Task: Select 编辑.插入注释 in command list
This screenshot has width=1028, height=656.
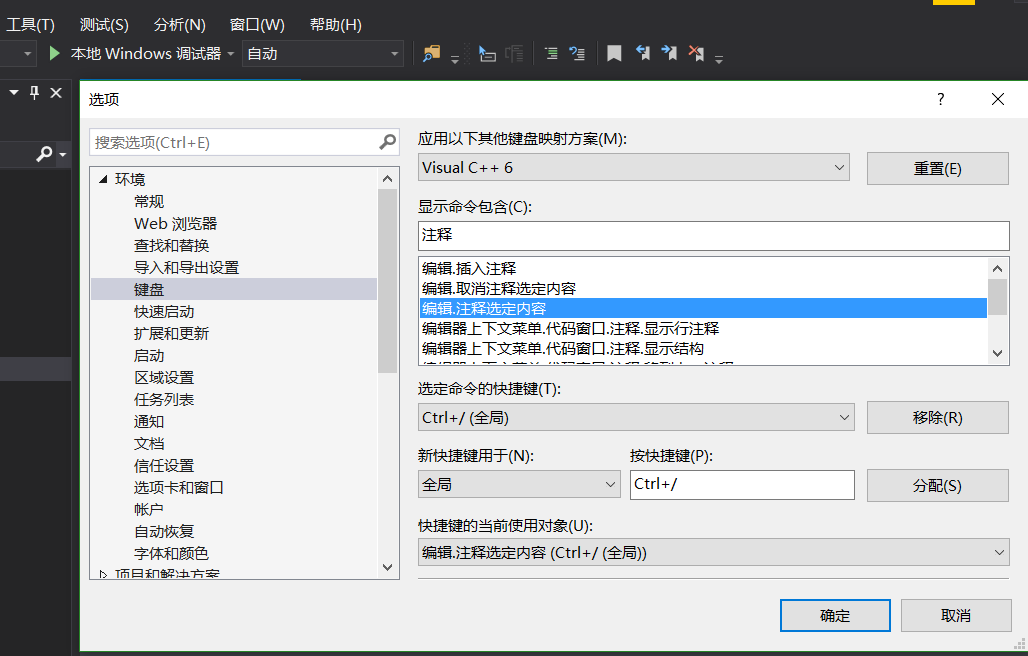Action: pyautogui.click(x=703, y=269)
